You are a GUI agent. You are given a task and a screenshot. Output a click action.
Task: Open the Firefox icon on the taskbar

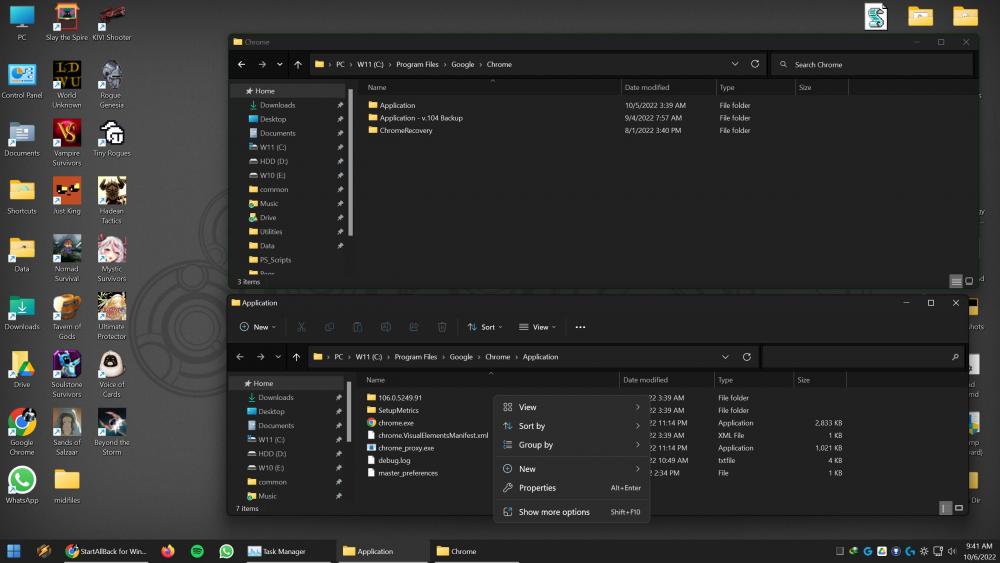(x=167, y=551)
